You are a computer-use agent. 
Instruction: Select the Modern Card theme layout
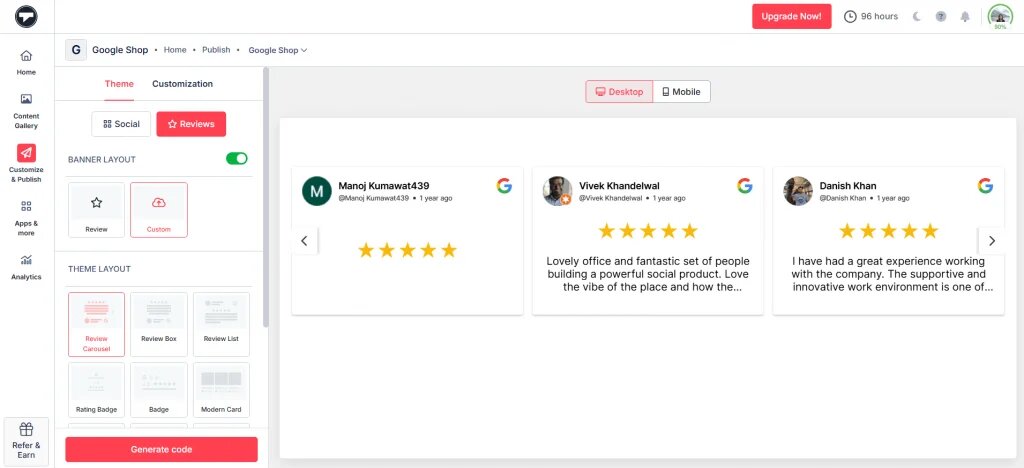(x=221, y=390)
